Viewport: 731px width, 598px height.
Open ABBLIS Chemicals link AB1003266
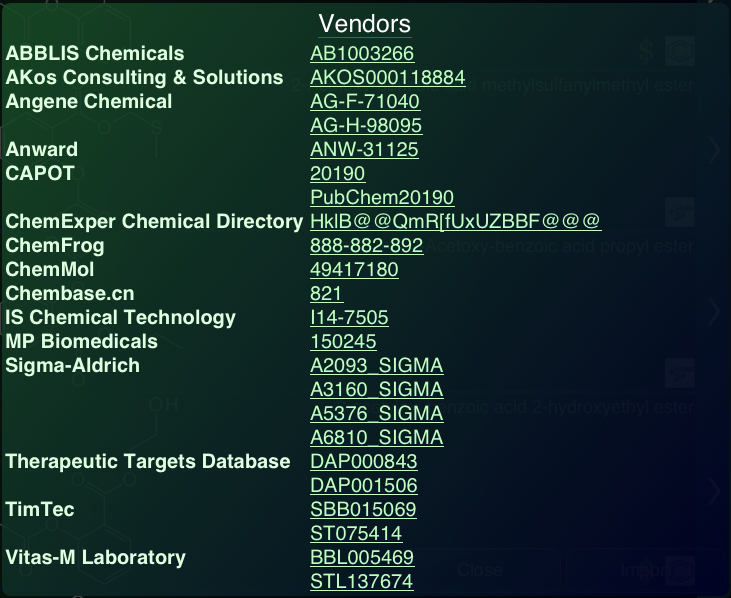(x=362, y=54)
